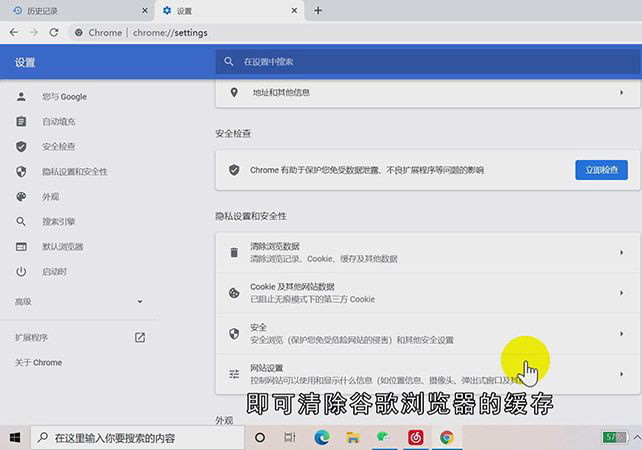Open Task View on the taskbar

289,438
